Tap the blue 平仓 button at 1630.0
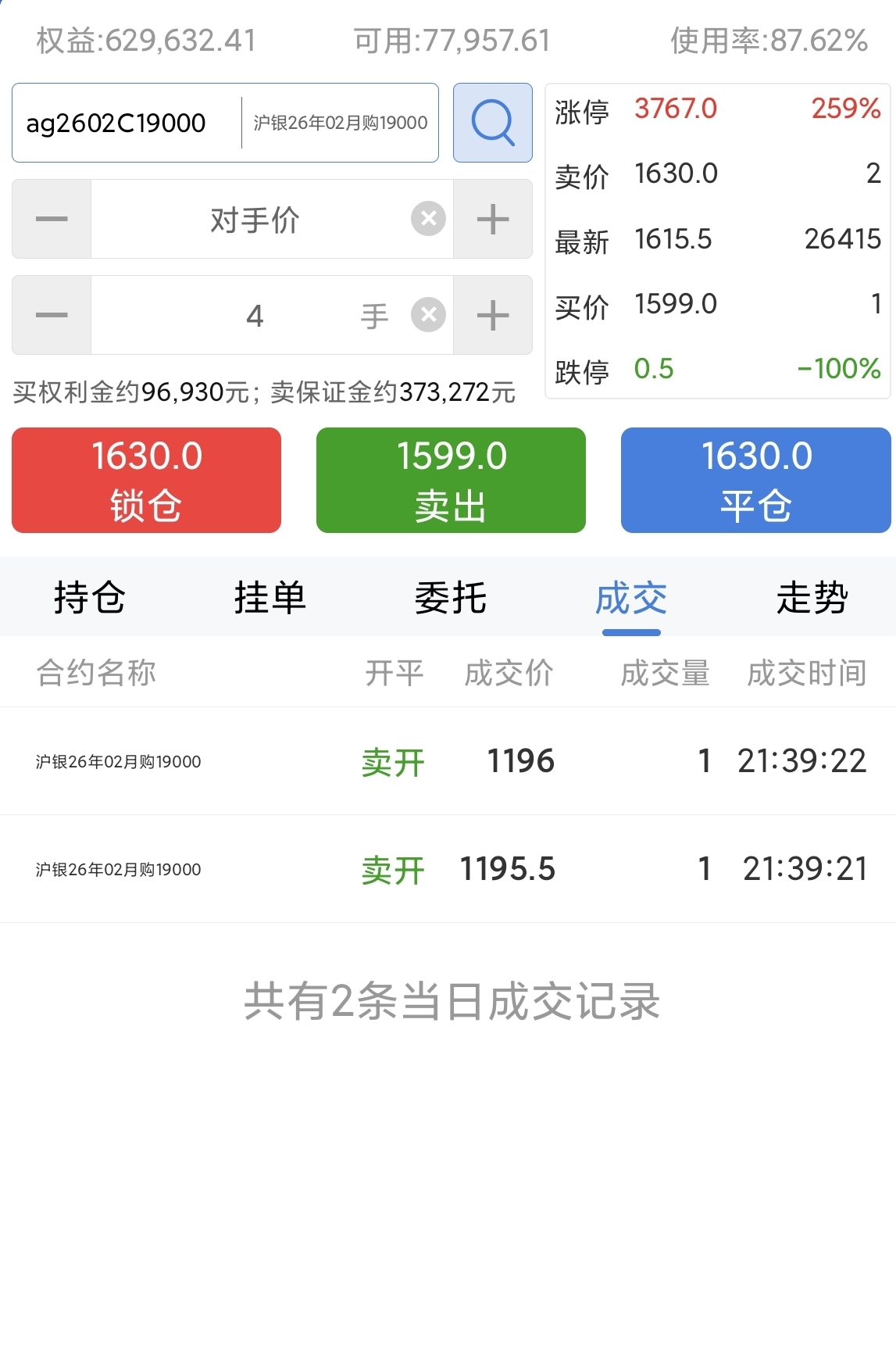This screenshot has height=1352, width=896. tap(756, 480)
